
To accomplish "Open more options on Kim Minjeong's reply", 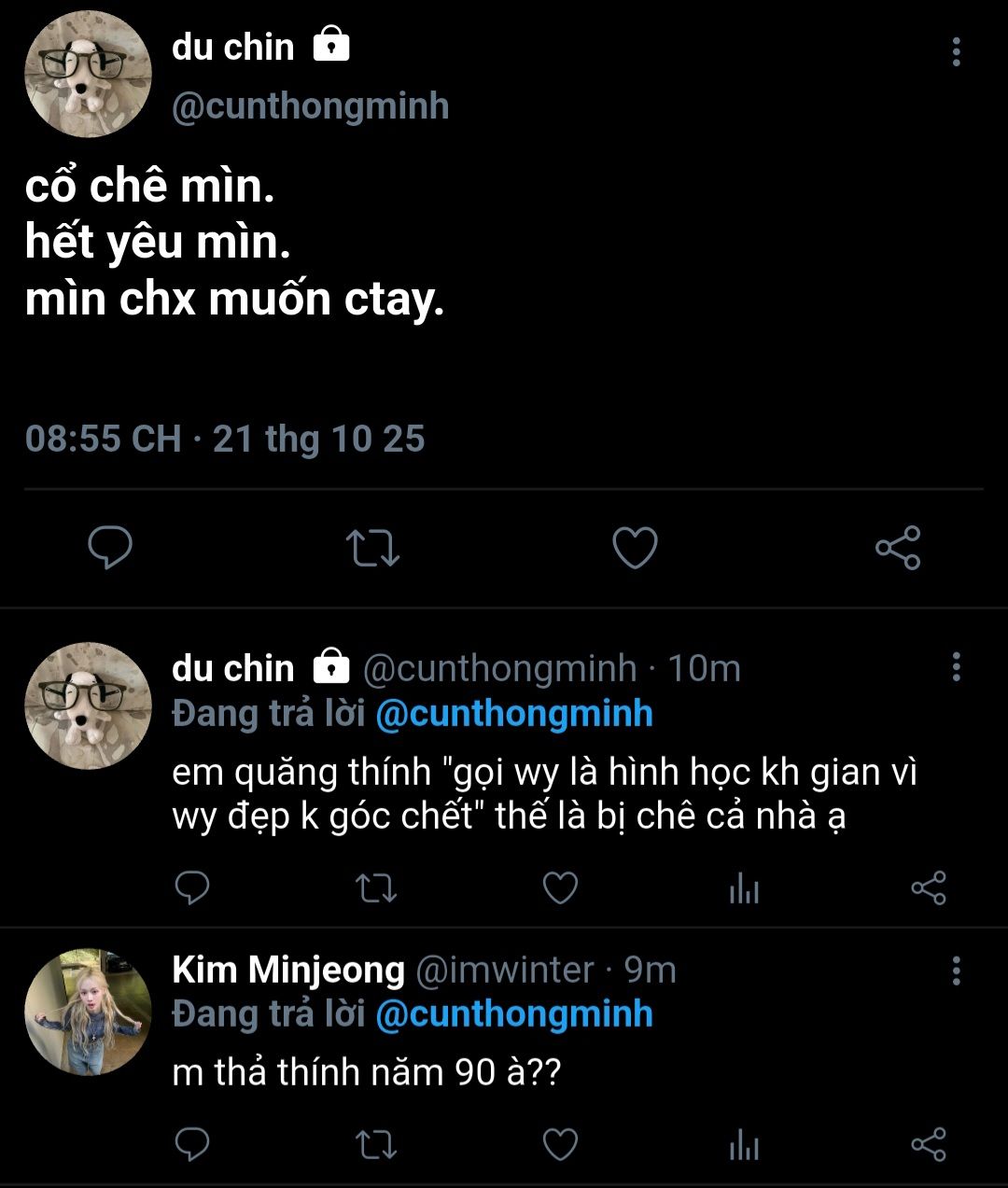I will pyautogui.click(x=956, y=971).
